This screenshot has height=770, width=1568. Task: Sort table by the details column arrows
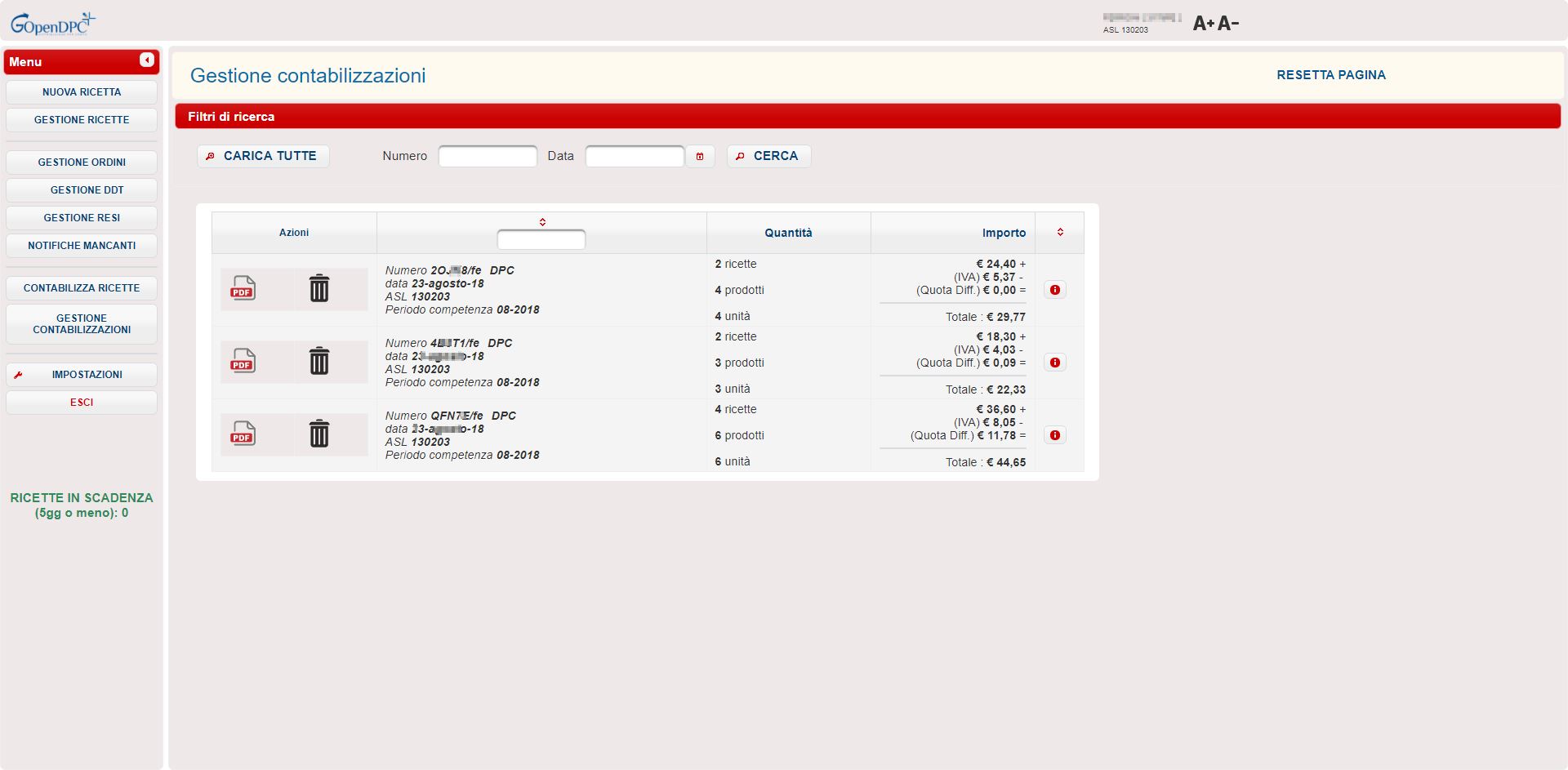542,222
